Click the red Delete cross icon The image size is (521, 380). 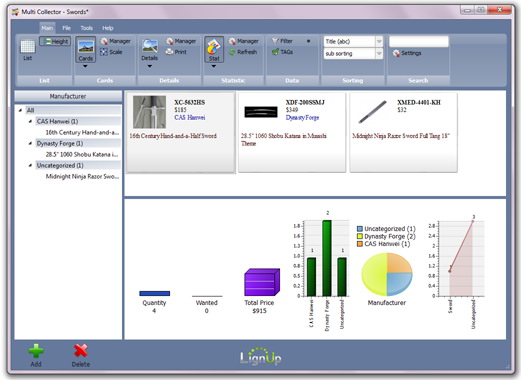click(81, 351)
